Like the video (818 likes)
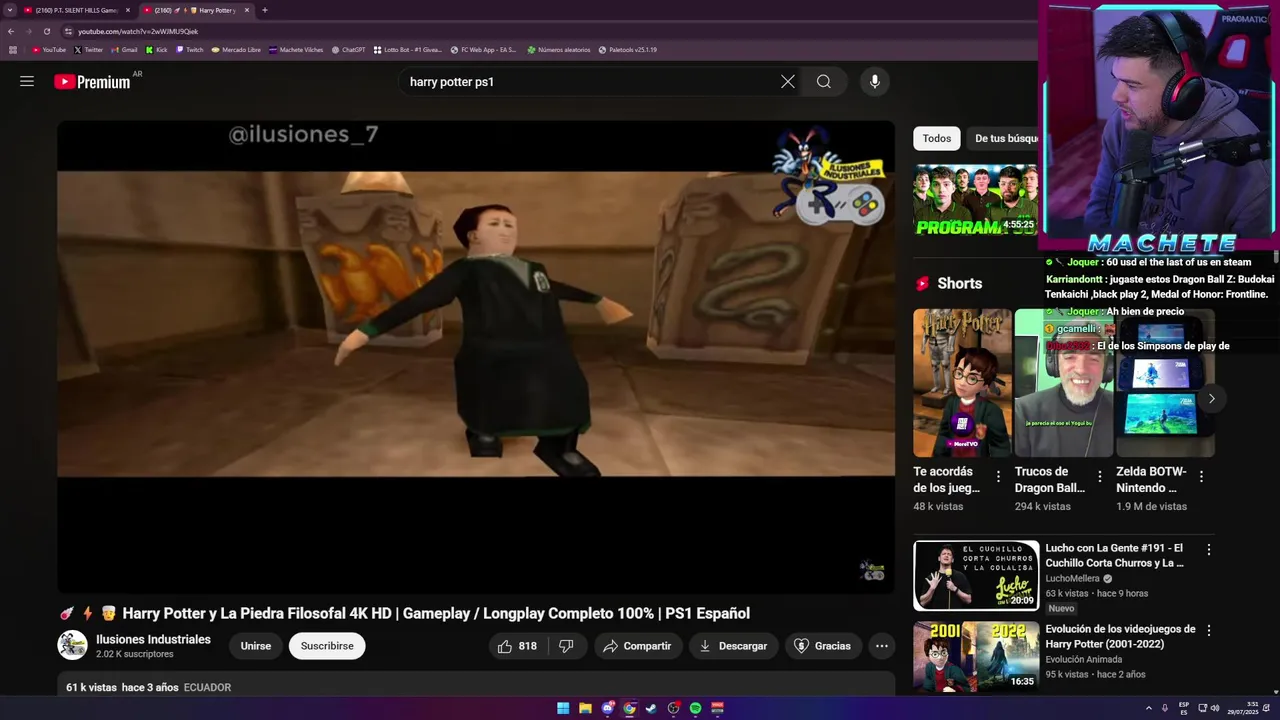The width and height of the screenshot is (1280, 720). (x=517, y=646)
